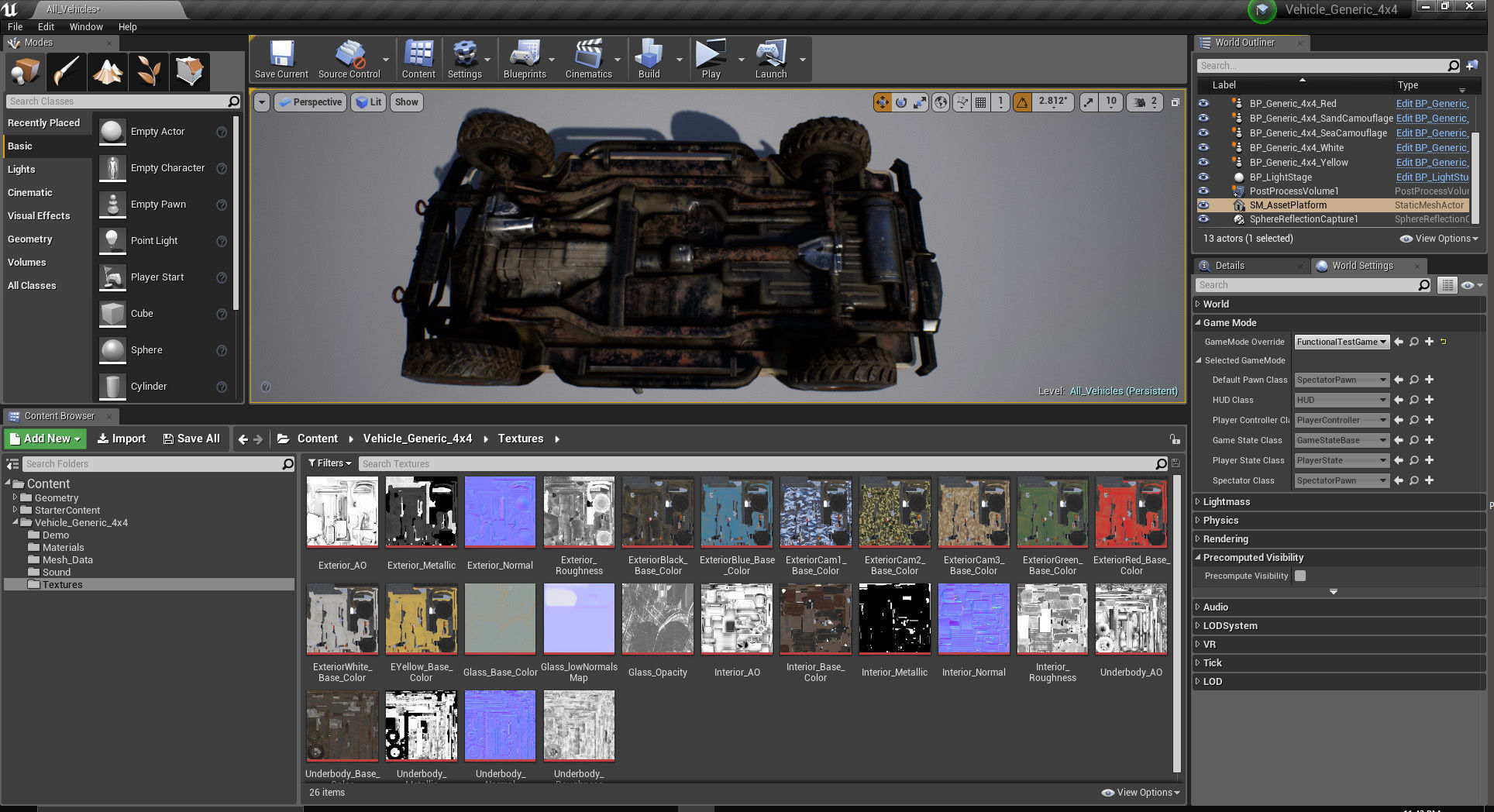The image size is (1494, 812).
Task: Open Cinematics toolbar icon
Action: click(x=589, y=60)
